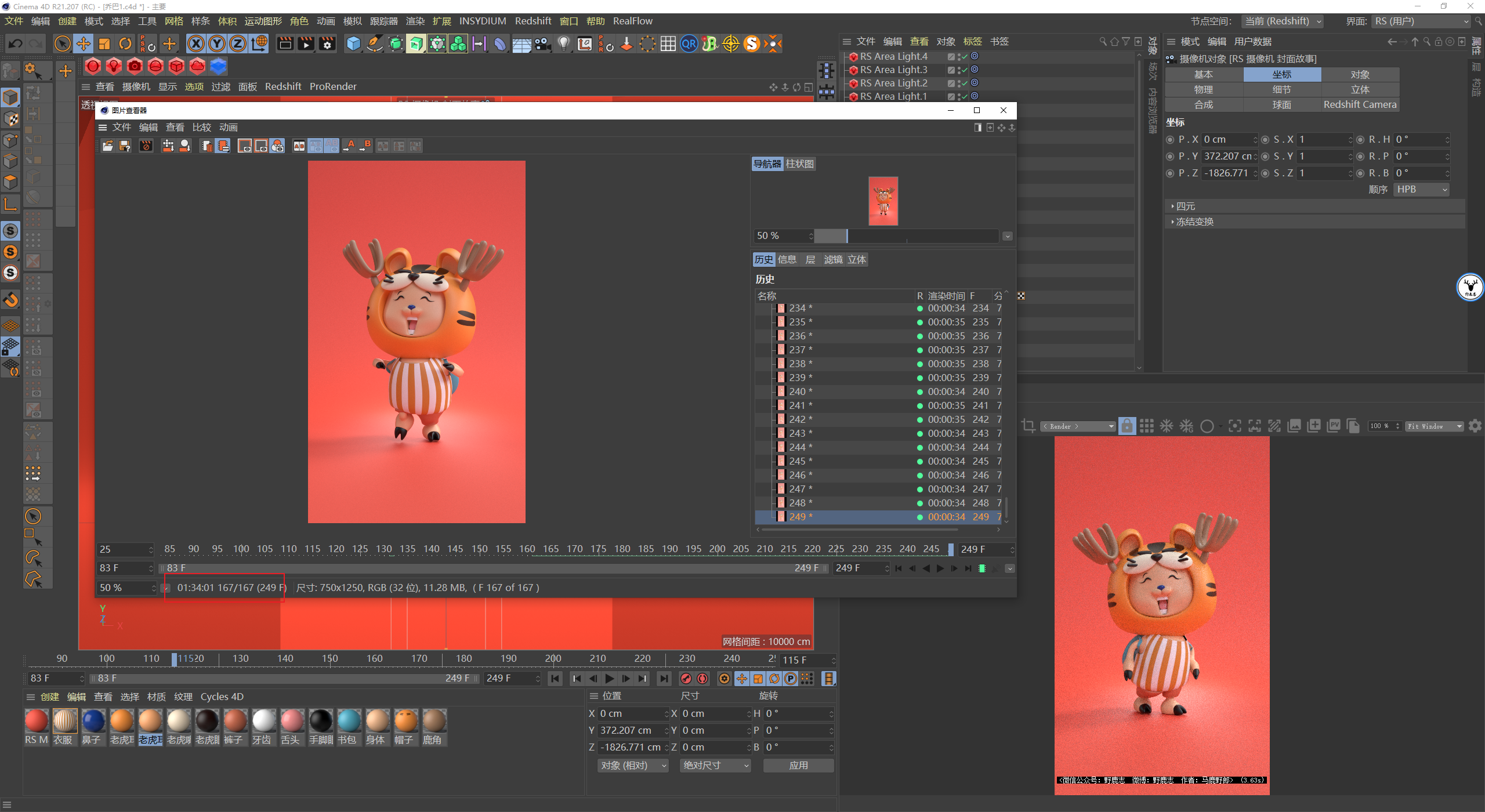Open the Fit Window dropdown
The height and width of the screenshot is (812, 1485).
(x=1434, y=426)
